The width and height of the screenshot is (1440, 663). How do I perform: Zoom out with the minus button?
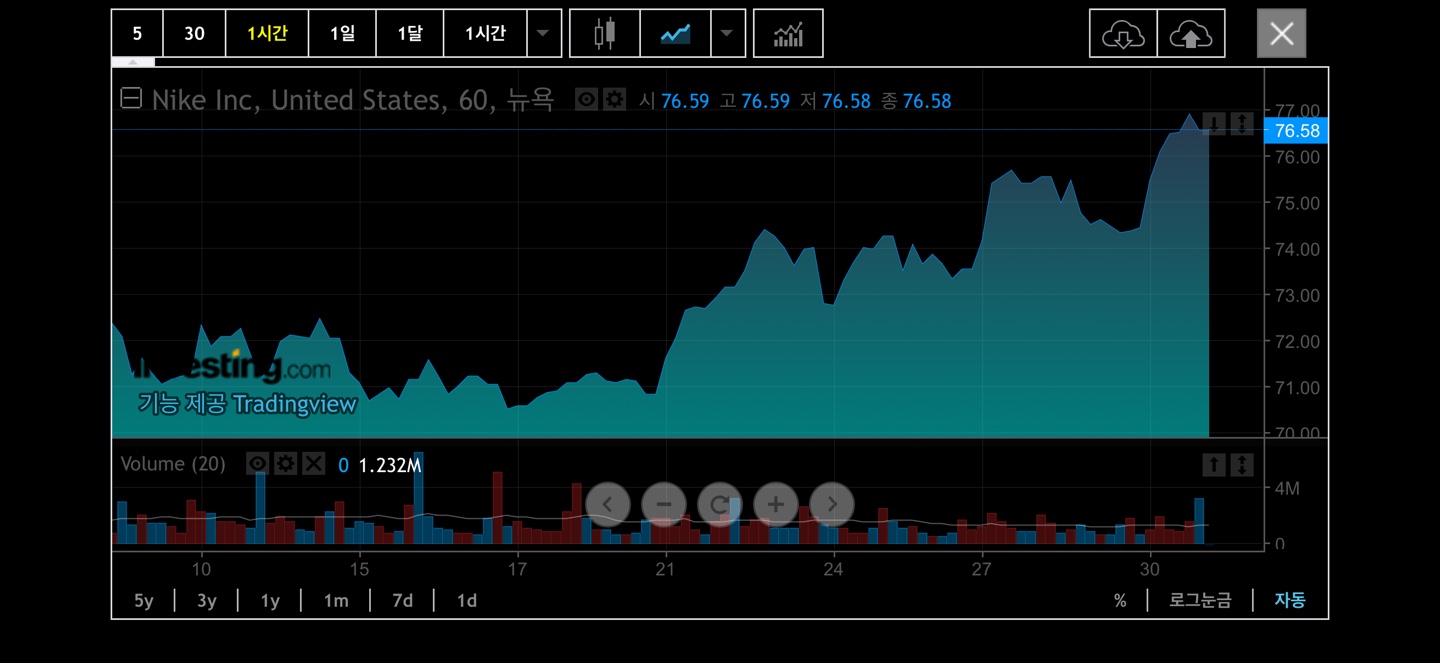pos(664,504)
